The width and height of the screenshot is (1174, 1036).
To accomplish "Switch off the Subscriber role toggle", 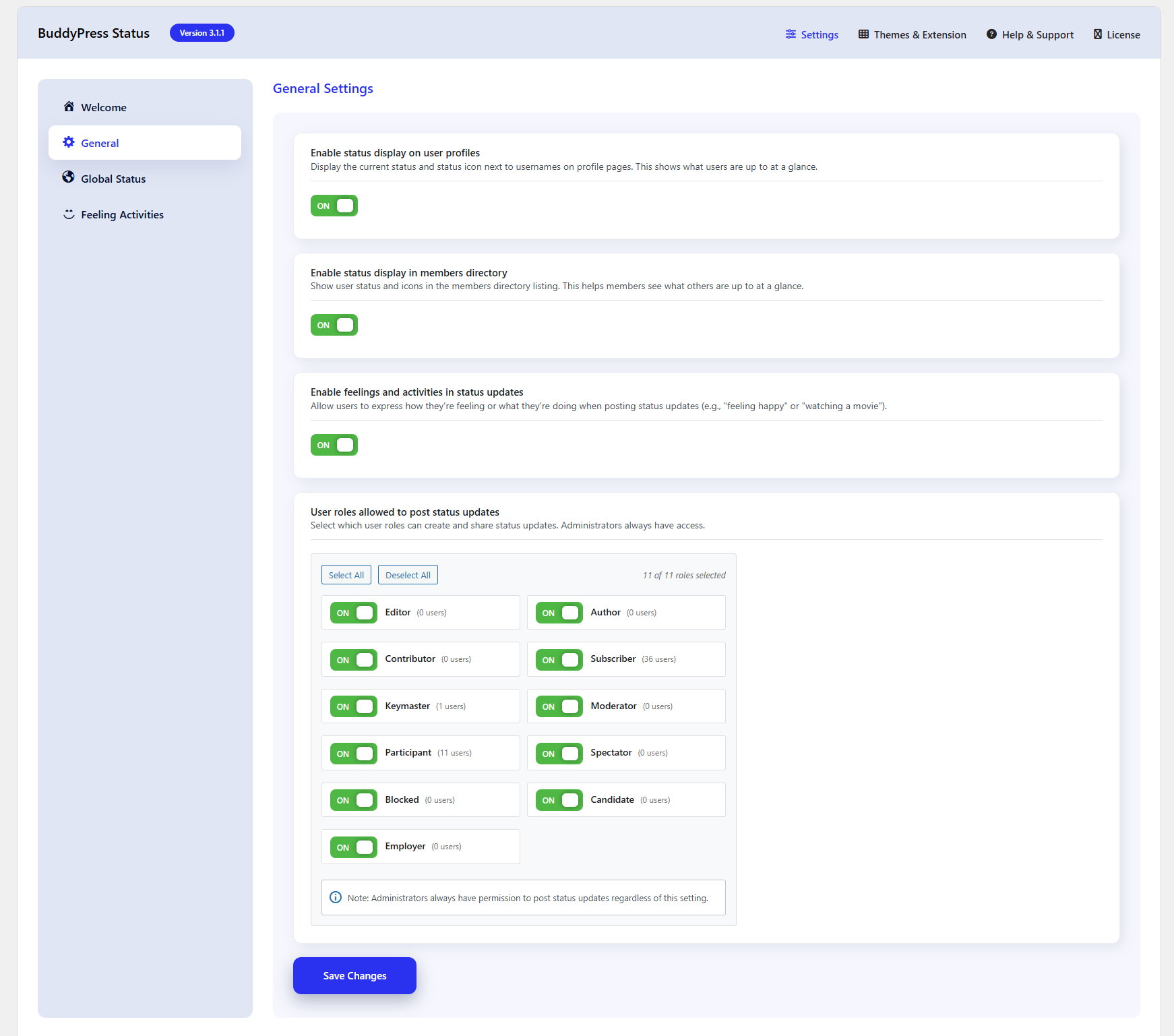I will pyautogui.click(x=559, y=660).
